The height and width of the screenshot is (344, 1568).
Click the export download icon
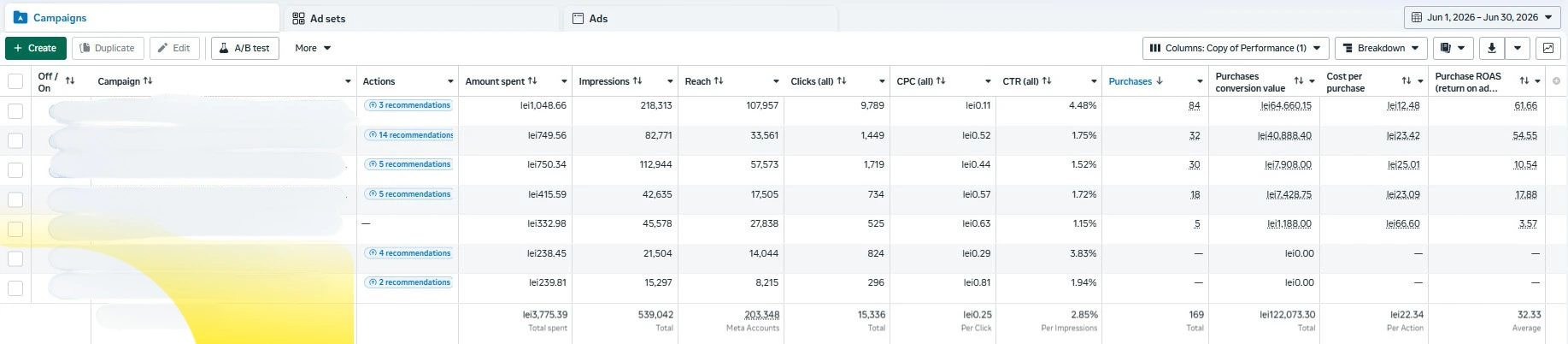point(1492,48)
